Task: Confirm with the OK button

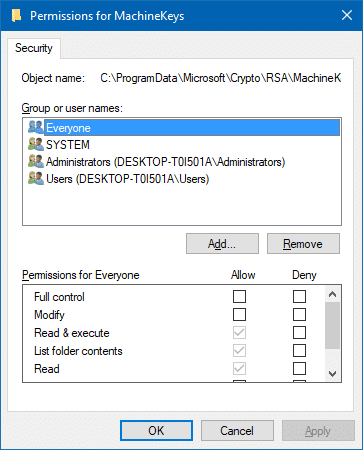Action: click(x=156, y=431)
